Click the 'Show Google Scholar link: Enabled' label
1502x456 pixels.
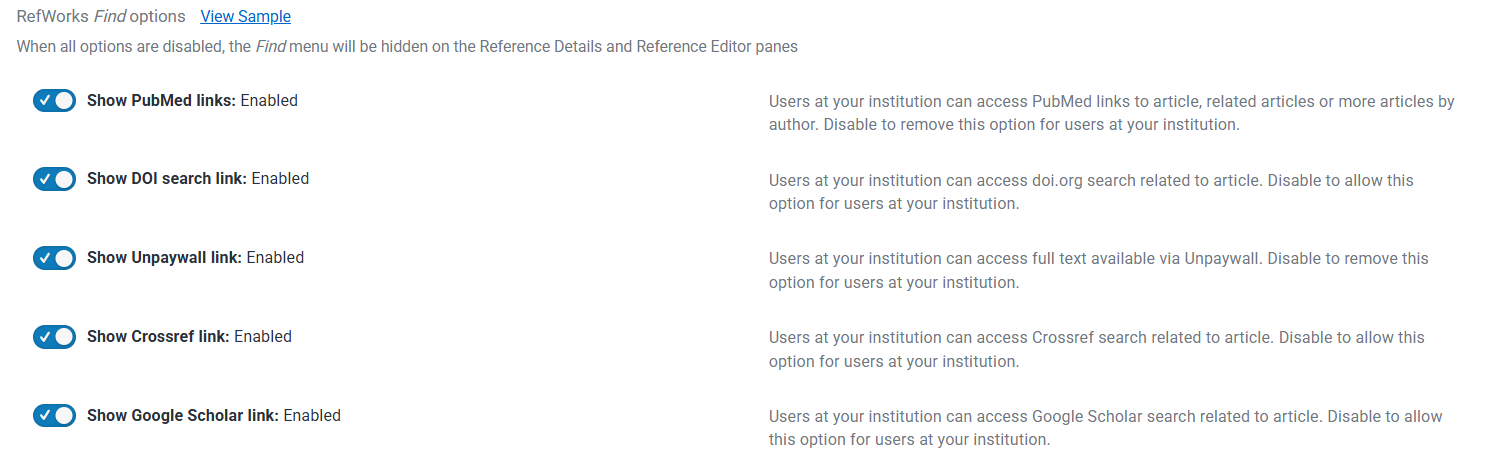pyautogui.click(x=214, y=415)
